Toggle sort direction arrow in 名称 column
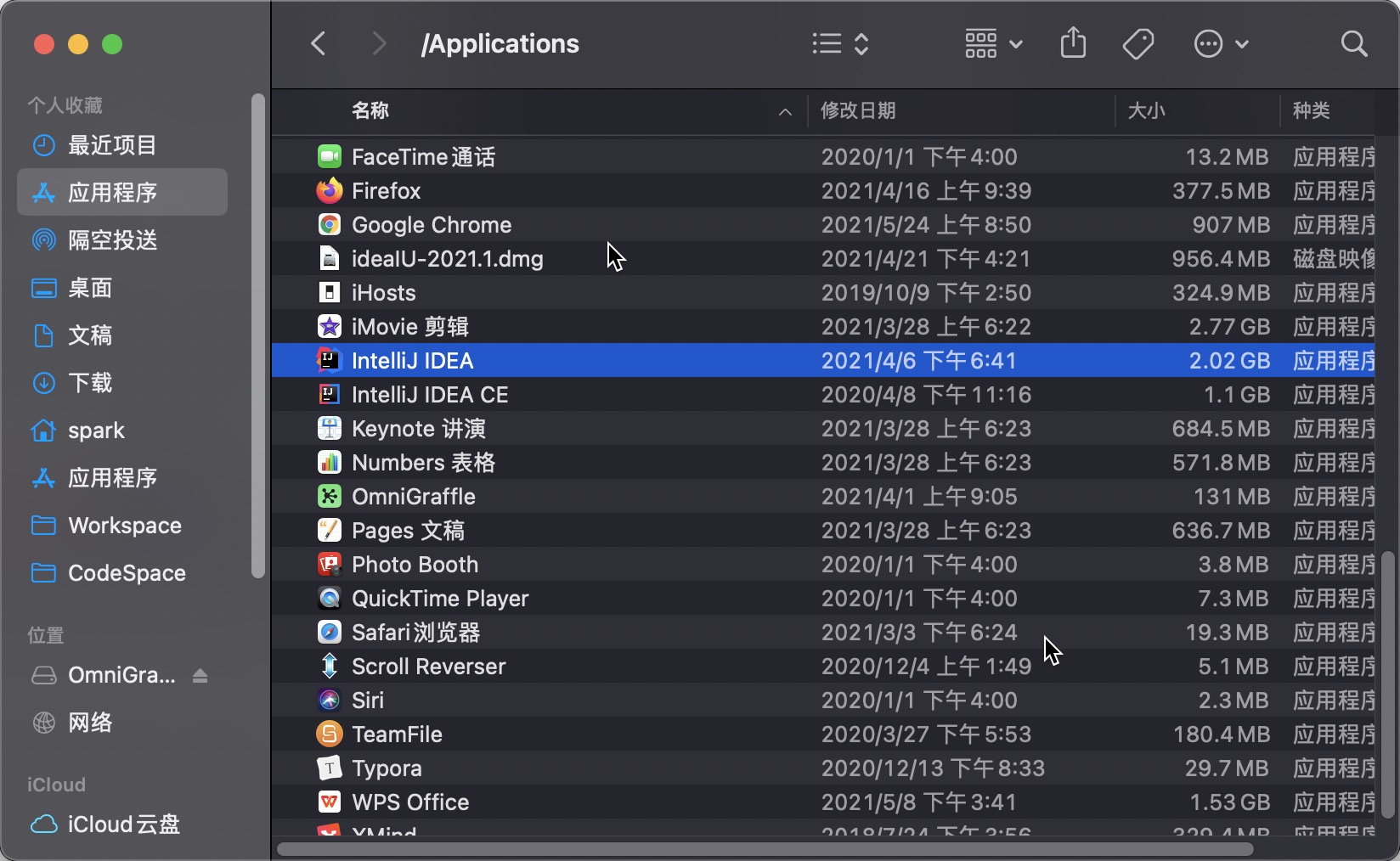 coord(786,112)
